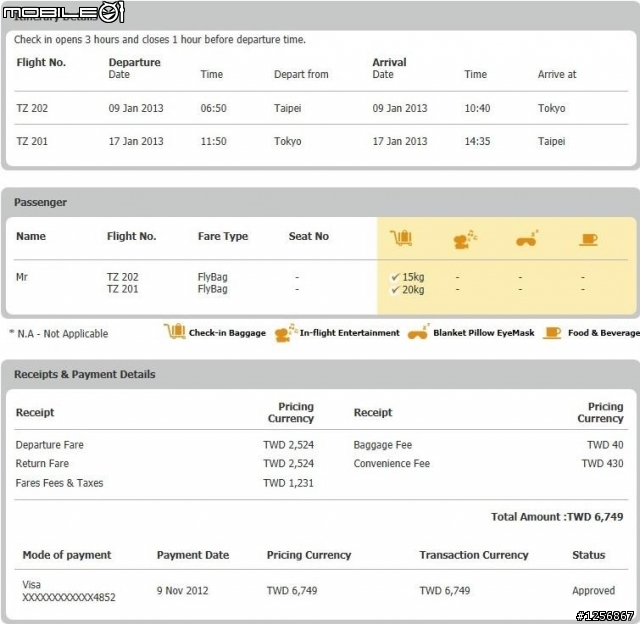
Task: Click the Convenience Fee label
Action: click(x=391, y=464)
